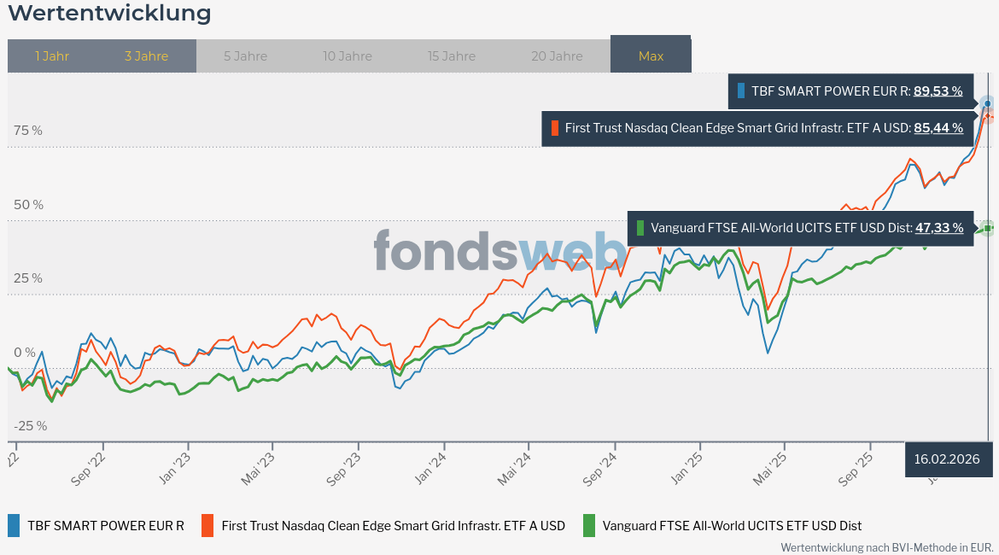The image size is (999, 555).
Task: Switch to the Max time range tab
Action: pos(650,54)
